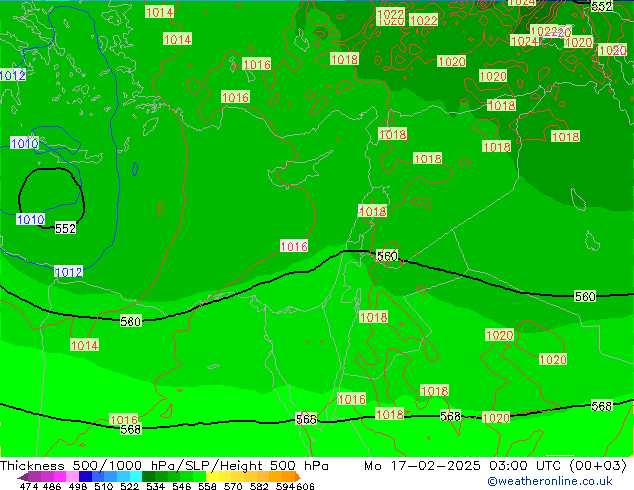Click the legend value 546

pyautogui.click(x=182, y=486)
